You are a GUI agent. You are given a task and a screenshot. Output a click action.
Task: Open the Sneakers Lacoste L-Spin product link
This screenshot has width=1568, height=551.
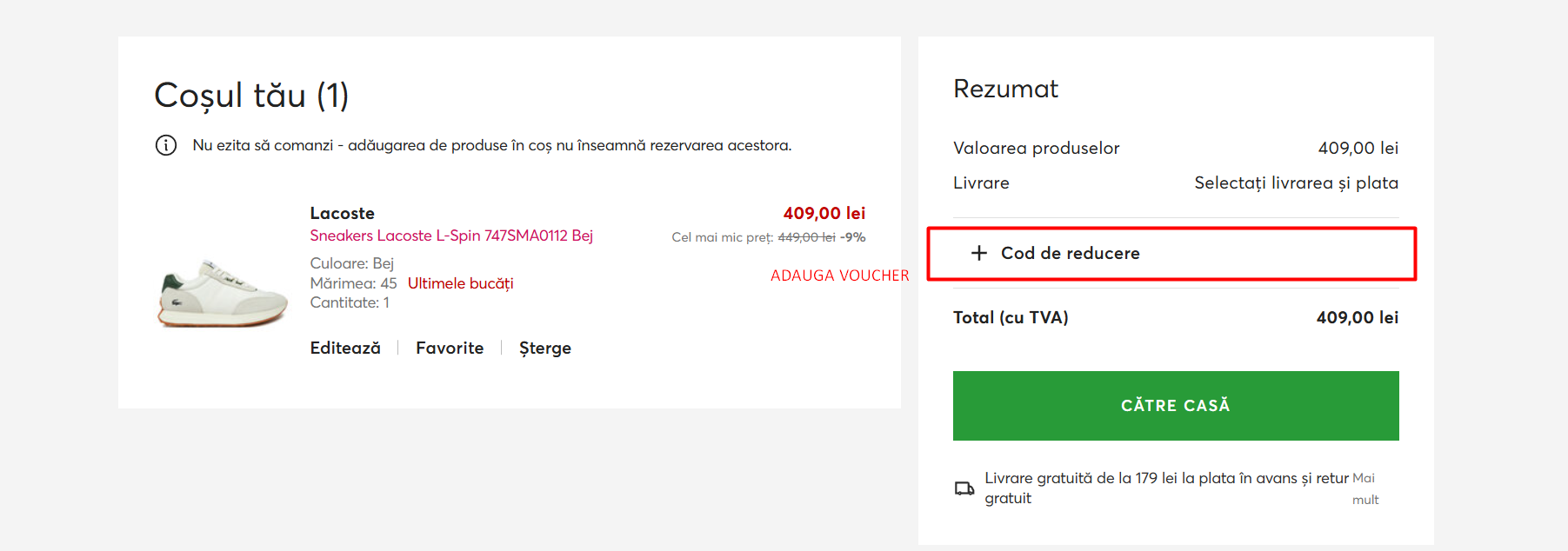tap(451, 236)
